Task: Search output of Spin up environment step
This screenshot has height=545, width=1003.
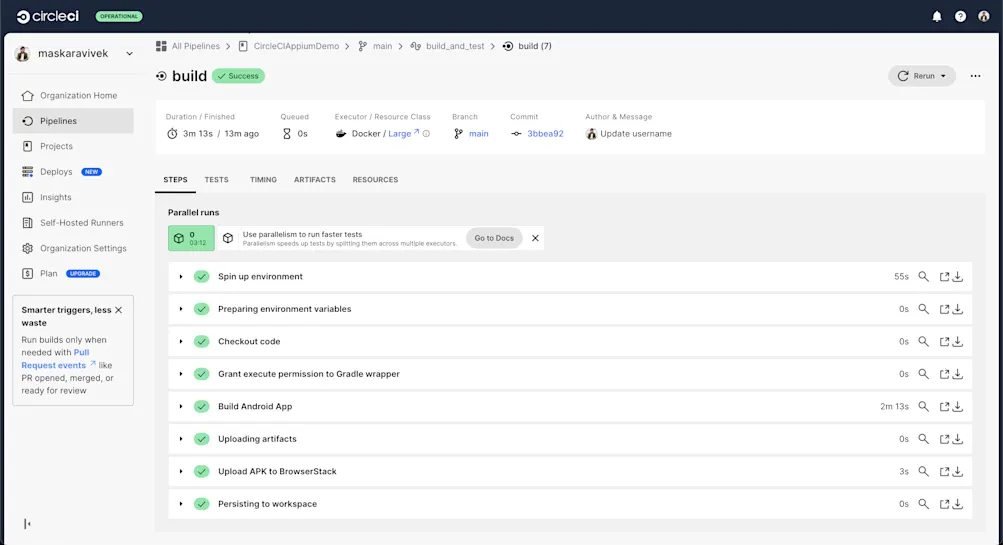Action: click(x=923, y=276)
